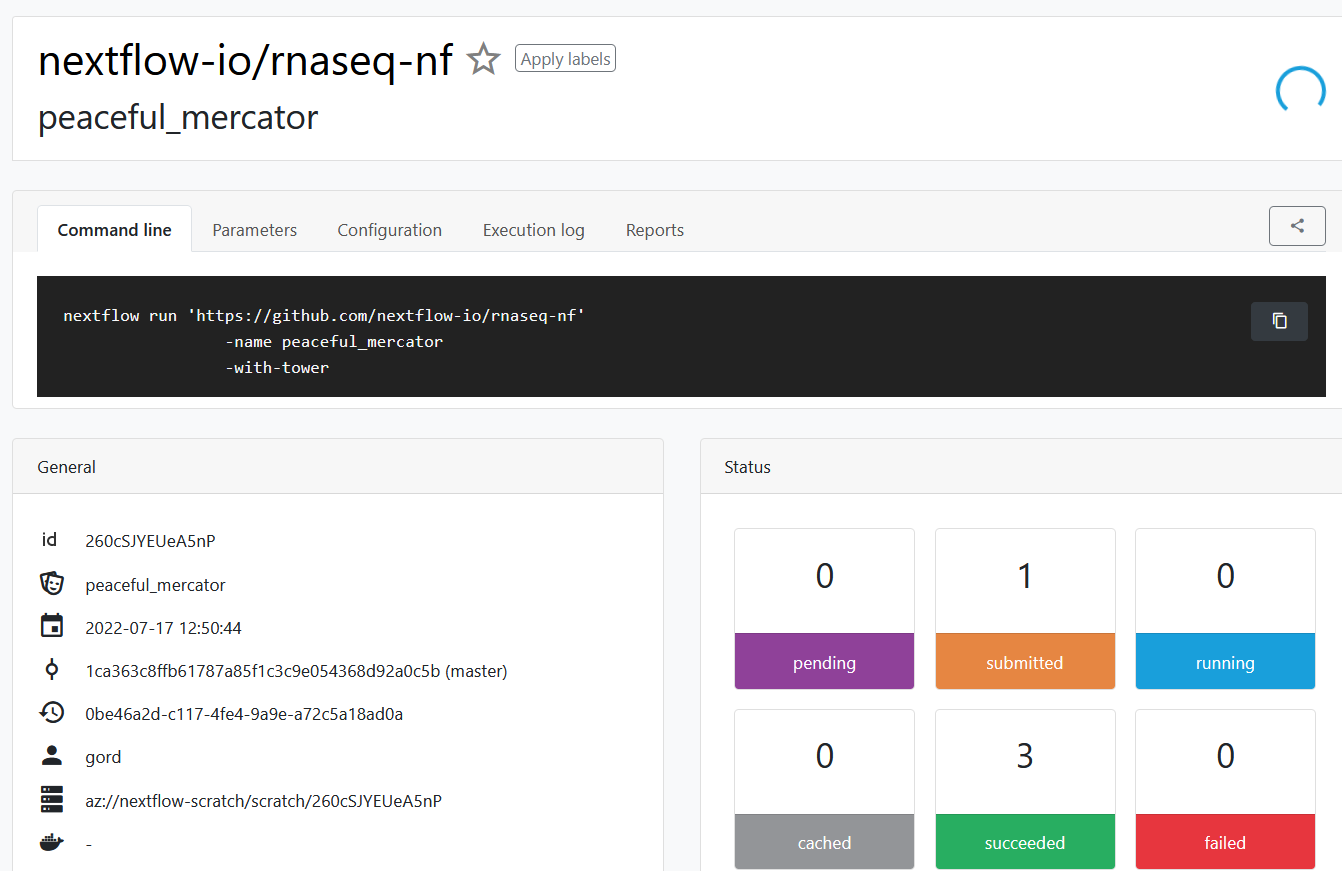Image resolution: width=1342 pixels, height=871 pixels.
Task: Click the peaceful_mercator subtitle heading
Action: (178, 117)
